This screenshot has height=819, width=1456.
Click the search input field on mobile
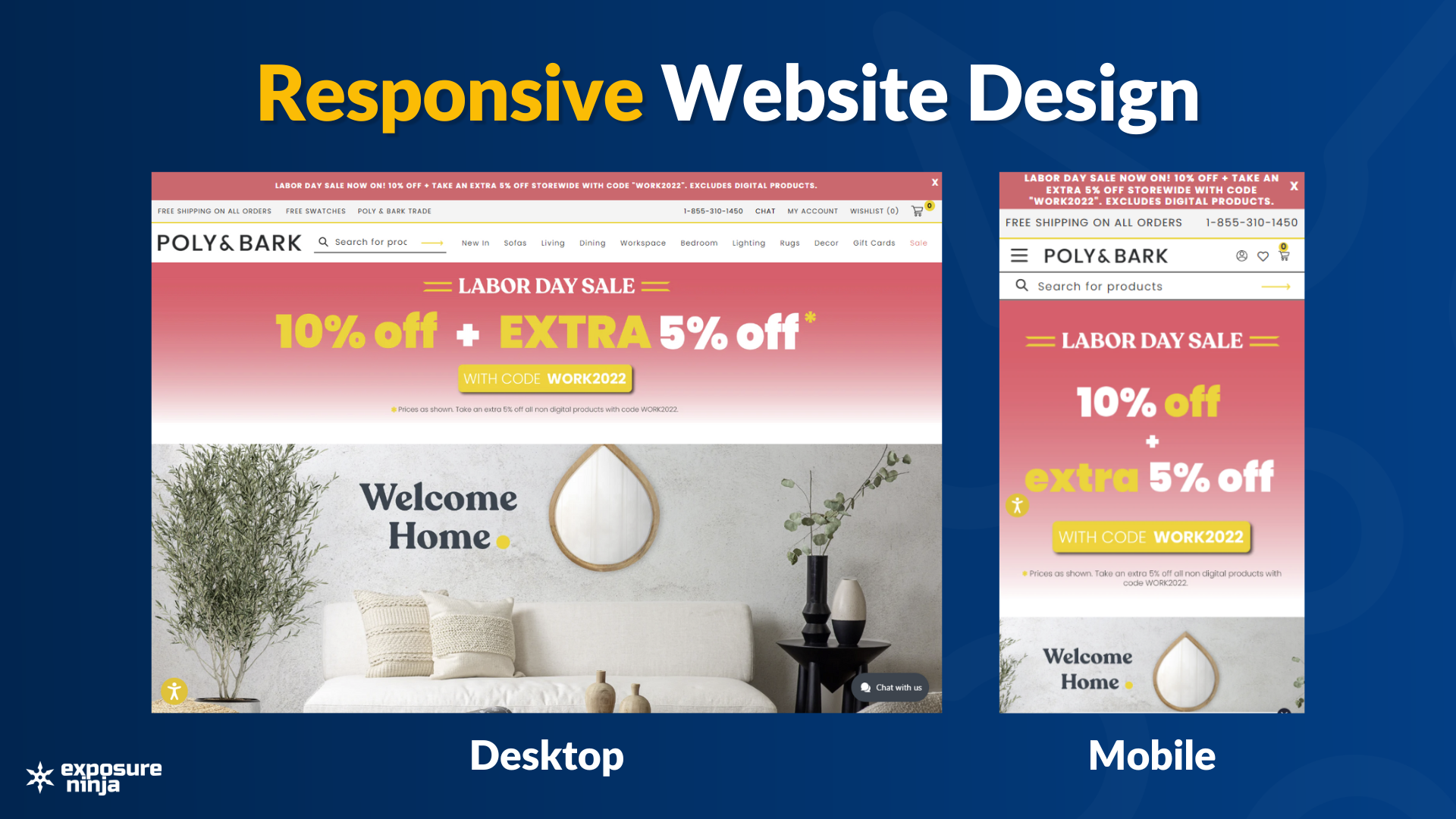(x=1150, y=285)
